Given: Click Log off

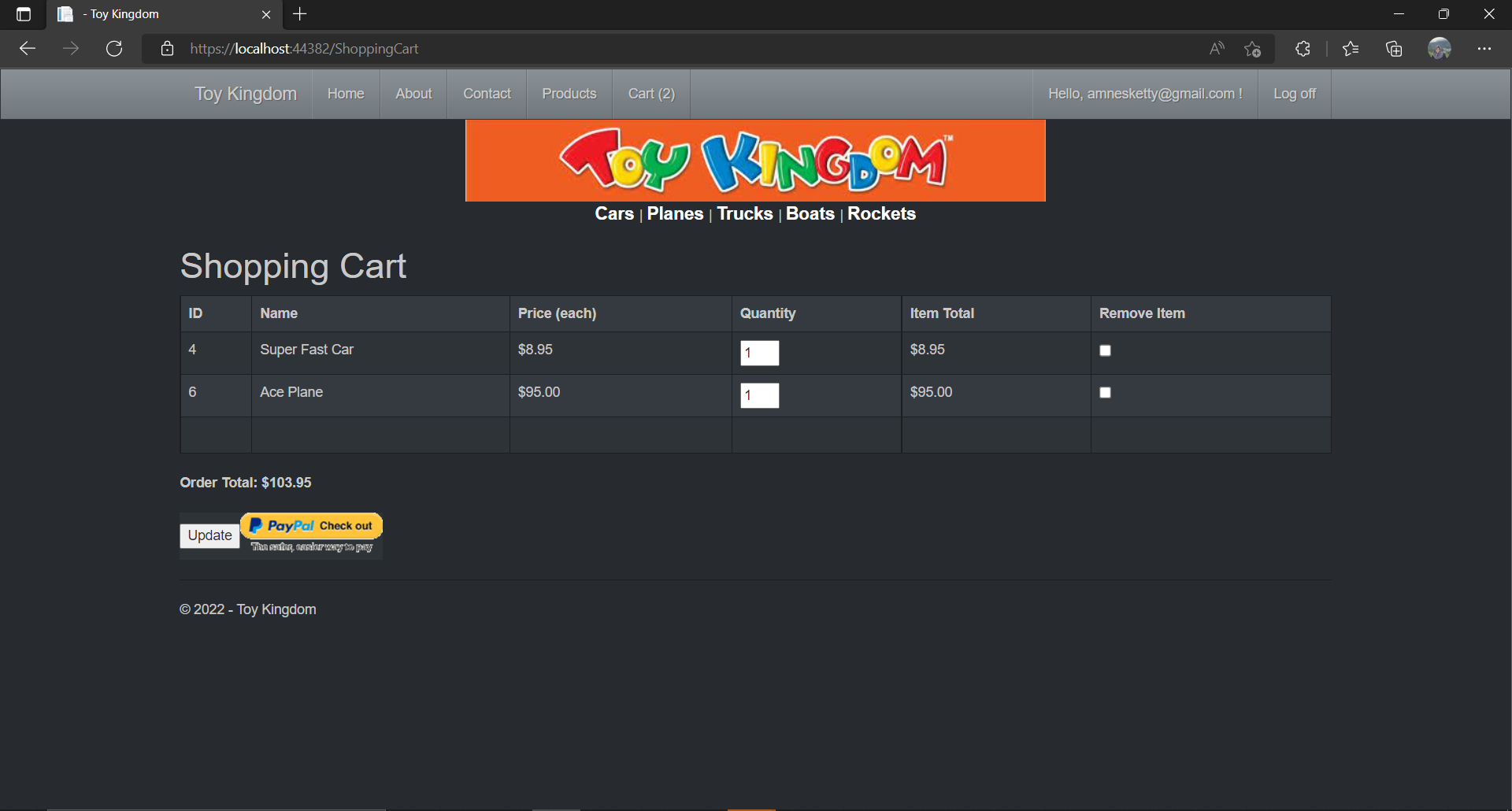Looking at the screenshot, I should click(x=1295, y=94).
